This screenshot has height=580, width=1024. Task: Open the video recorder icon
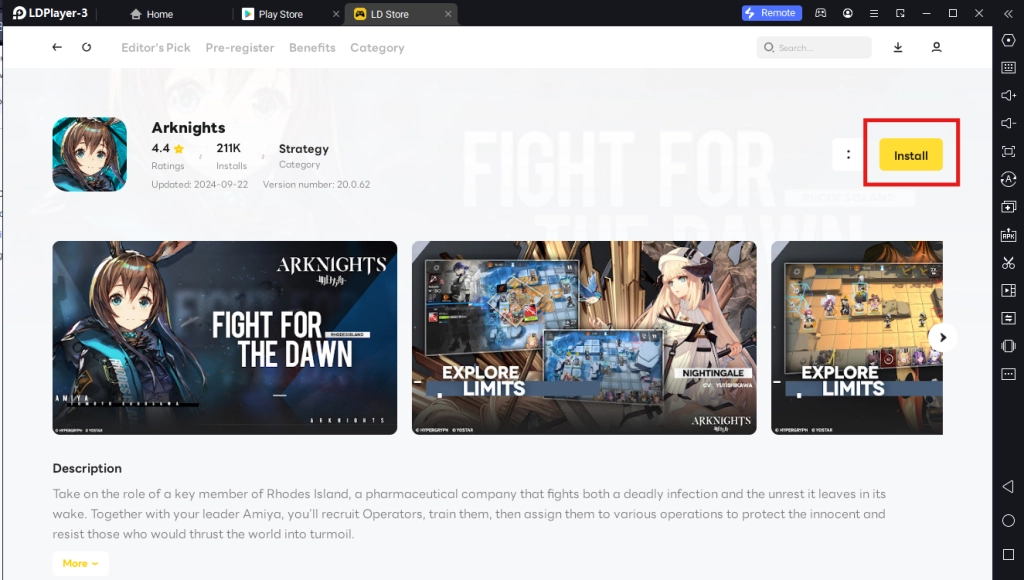(x=1008, y=291)
